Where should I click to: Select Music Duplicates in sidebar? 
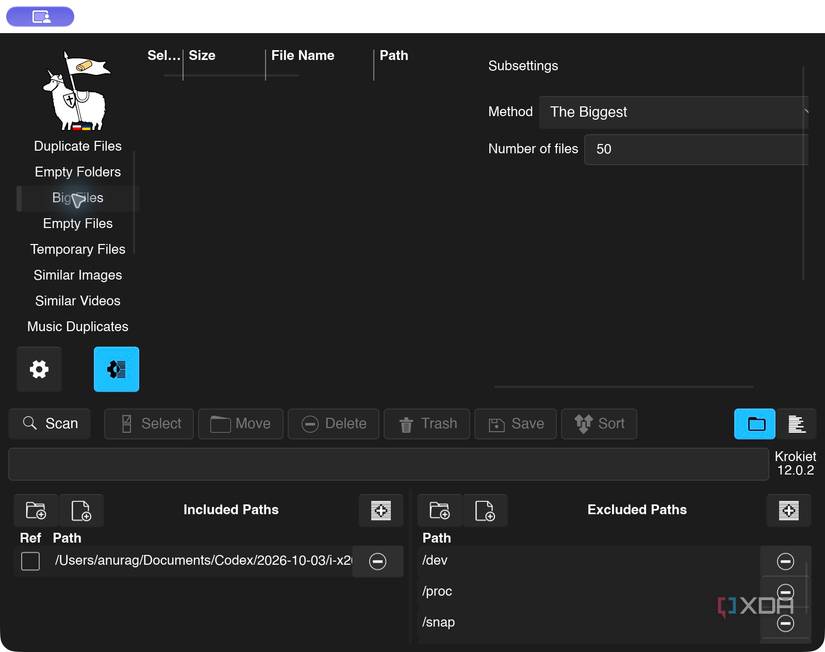[x=78, y=326]
